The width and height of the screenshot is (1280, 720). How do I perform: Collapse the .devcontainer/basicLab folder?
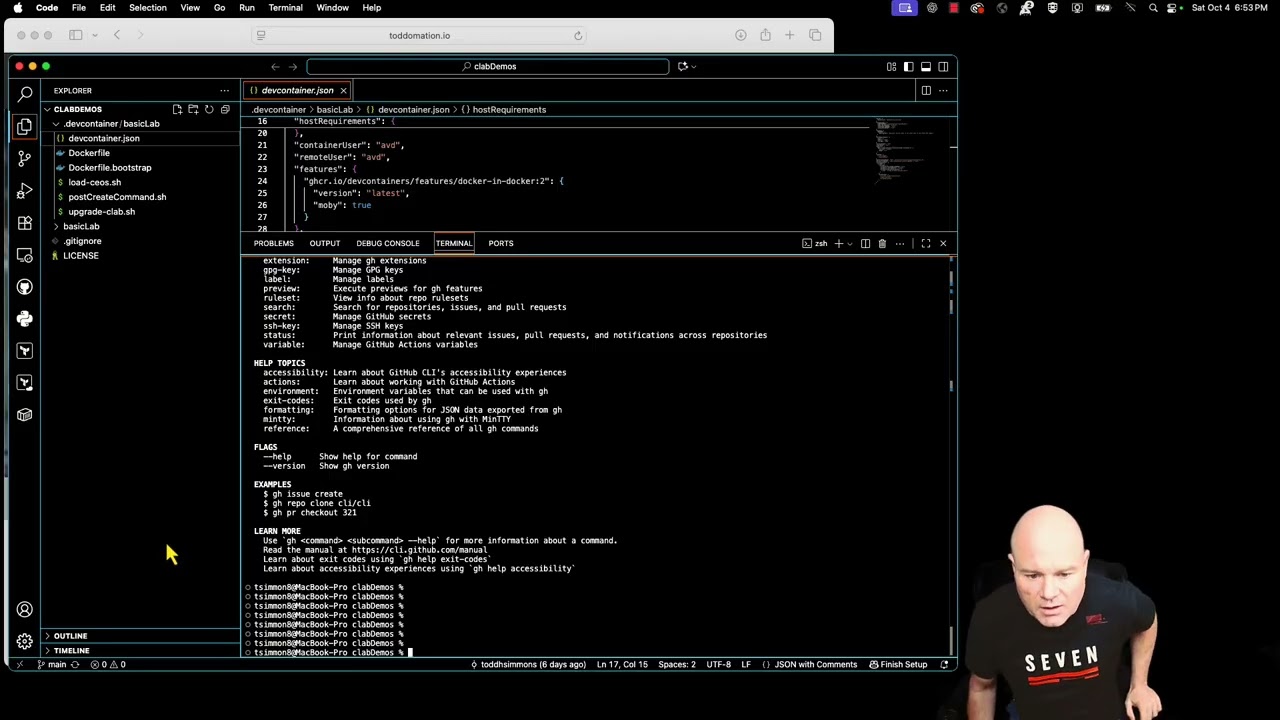tap(140, 124)
